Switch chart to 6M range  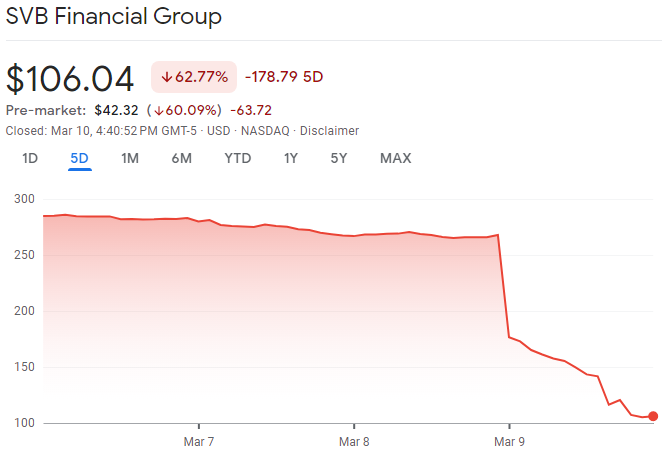tap(181, 158)
